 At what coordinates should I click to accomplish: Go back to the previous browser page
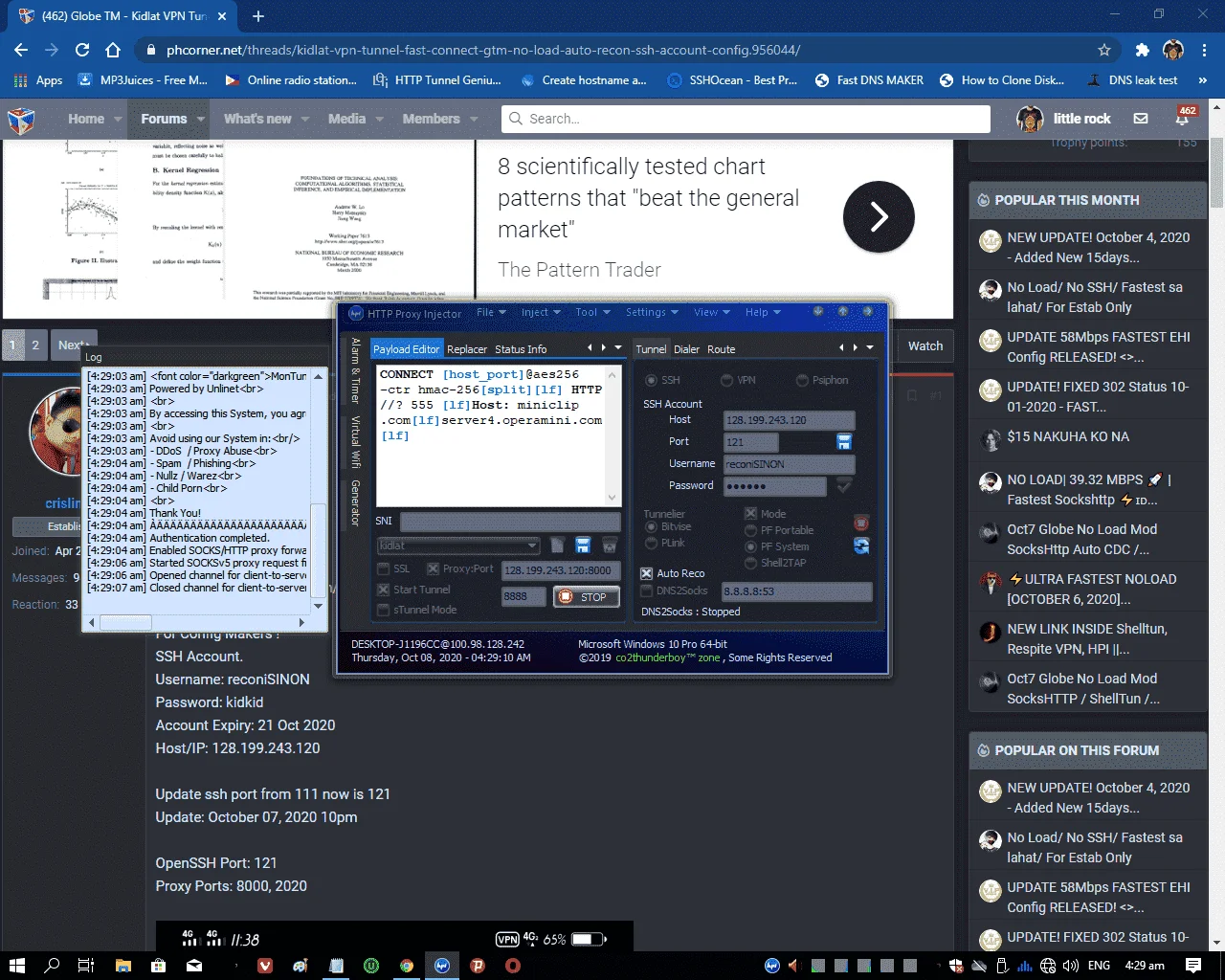click(21, 50)
